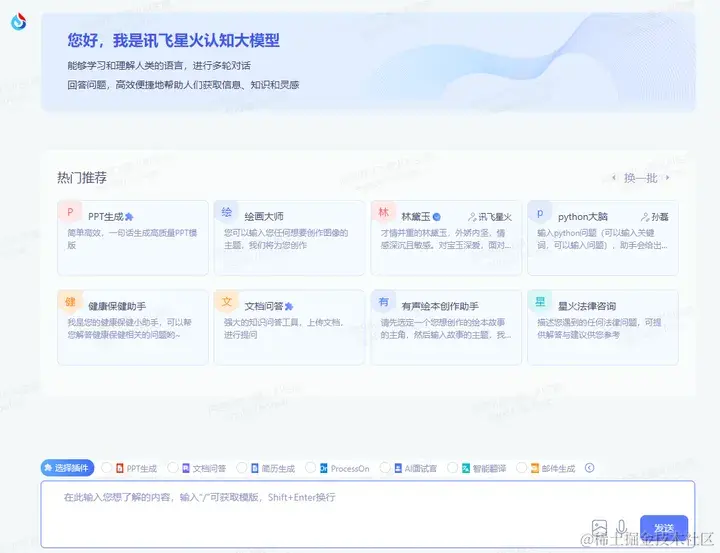Select the PPT生成 plugin radio button
The height and width of the screenshot is (553, 720).
tap(106, 468)
